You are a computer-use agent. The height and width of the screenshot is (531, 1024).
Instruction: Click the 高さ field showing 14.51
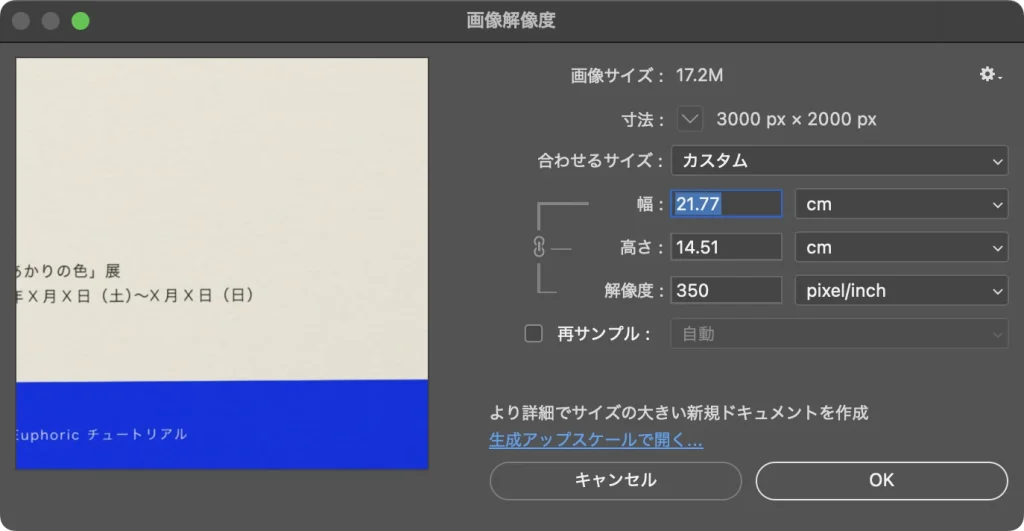(726, 248)
